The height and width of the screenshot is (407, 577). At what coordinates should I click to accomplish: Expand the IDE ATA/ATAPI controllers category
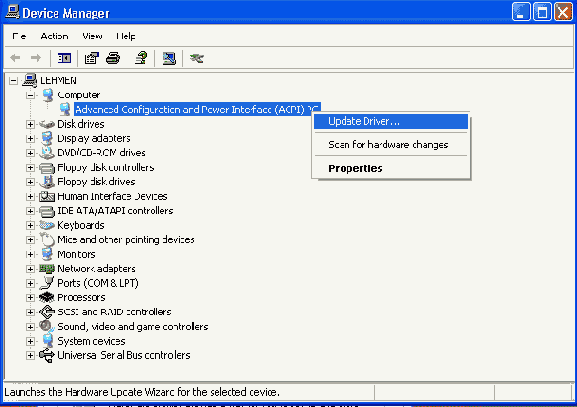point(31,211)
